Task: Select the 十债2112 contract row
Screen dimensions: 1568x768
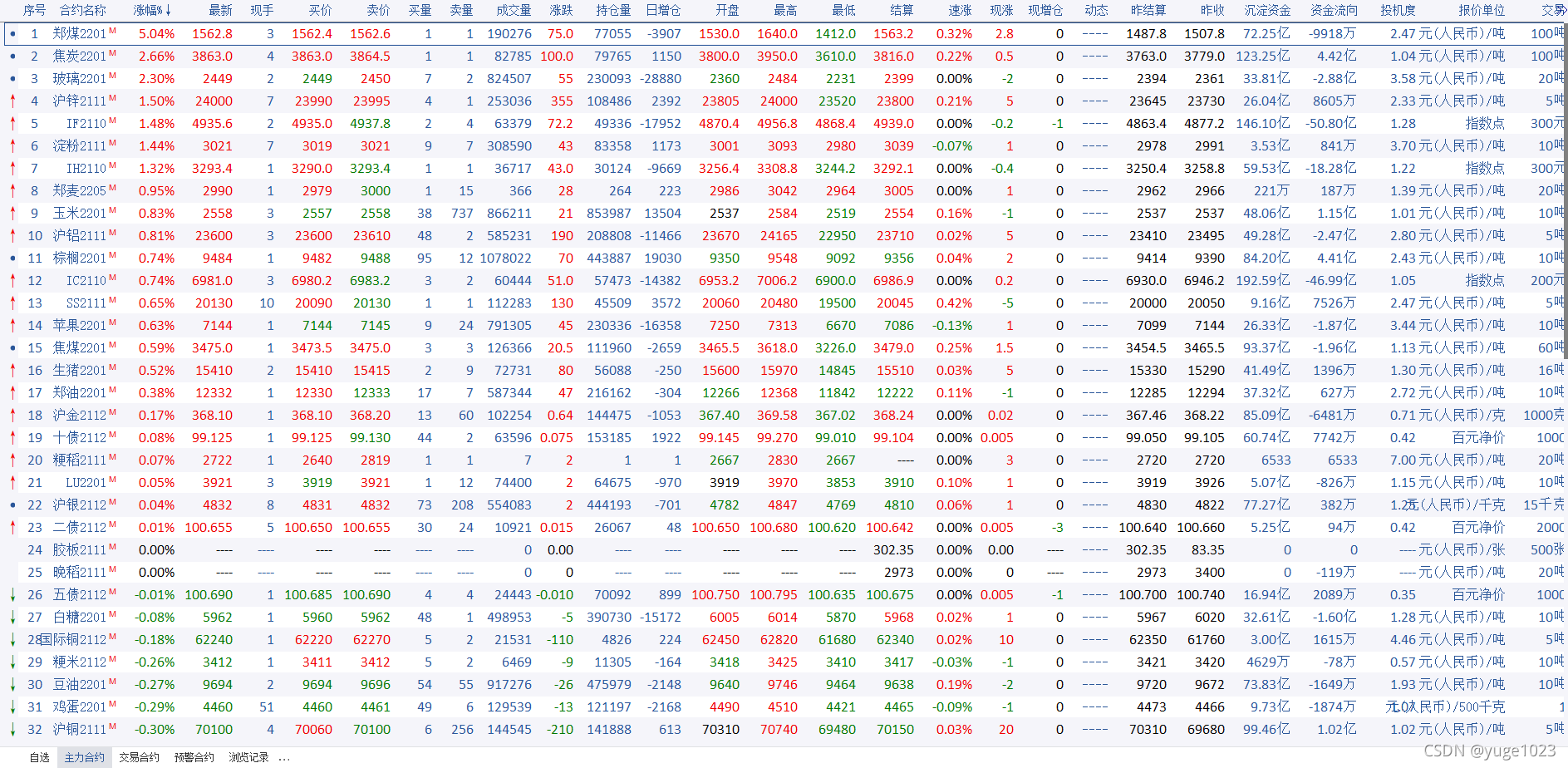Action: 784,438
